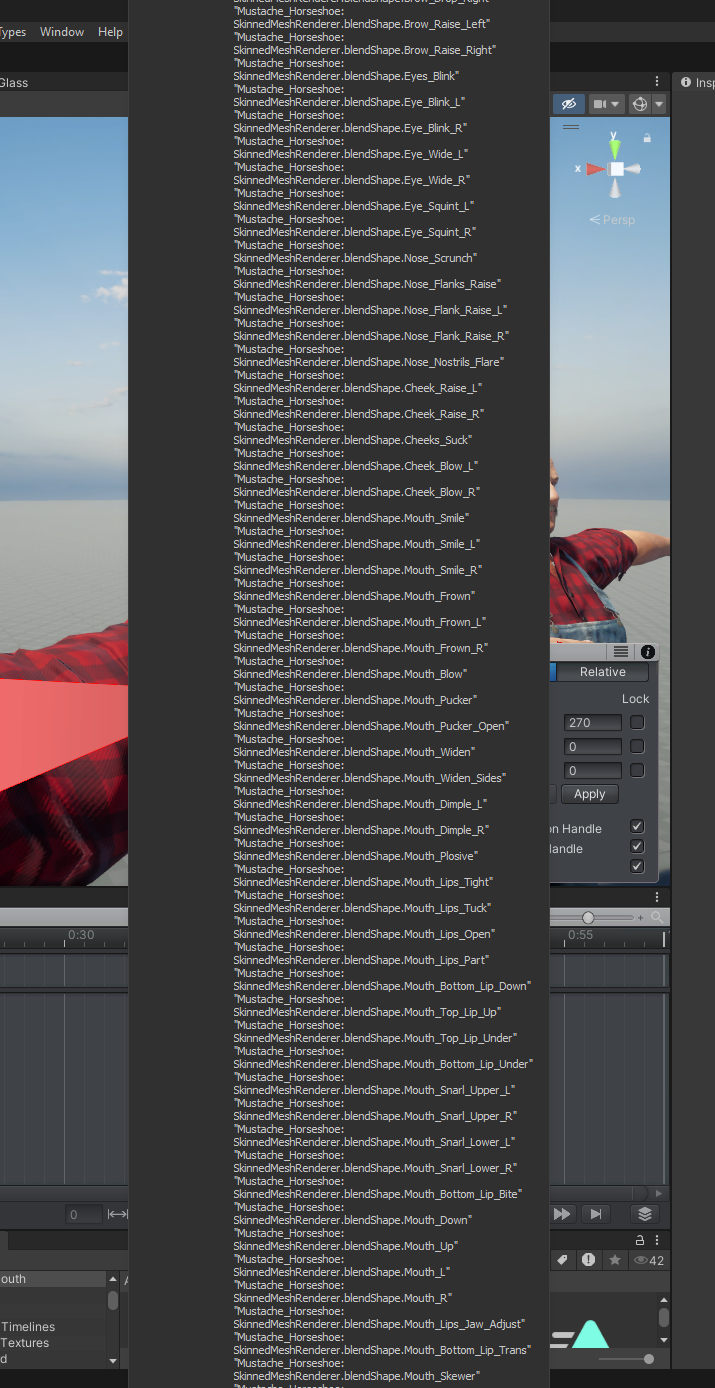This screenshot has height=1388, width=715.
Task: Open the Help menu
Action: click(x=110, y=32)
